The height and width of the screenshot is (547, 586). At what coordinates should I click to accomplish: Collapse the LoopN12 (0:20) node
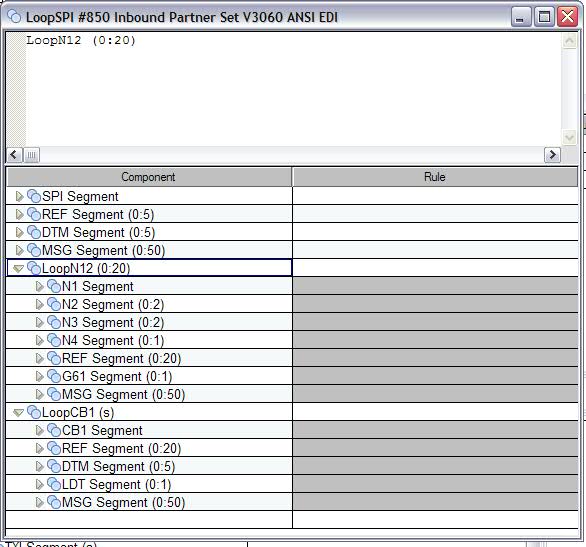[18, 268]
